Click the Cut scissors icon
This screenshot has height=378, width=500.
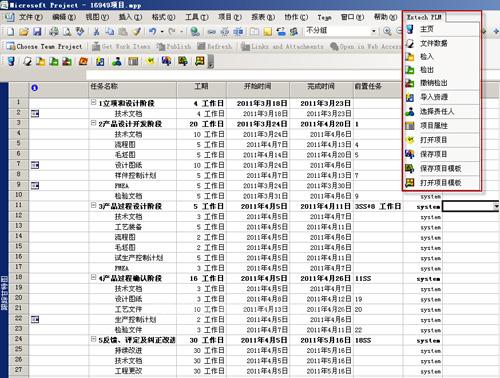pyautogui.click(x=96, y=31)
